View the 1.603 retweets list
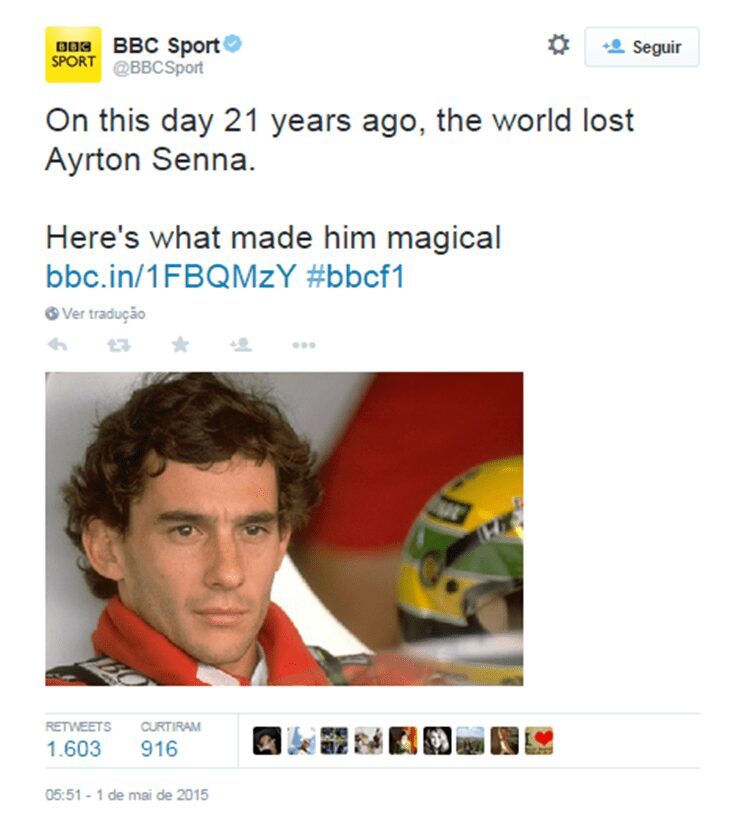739x822 pixels. (x=74, y=748)
